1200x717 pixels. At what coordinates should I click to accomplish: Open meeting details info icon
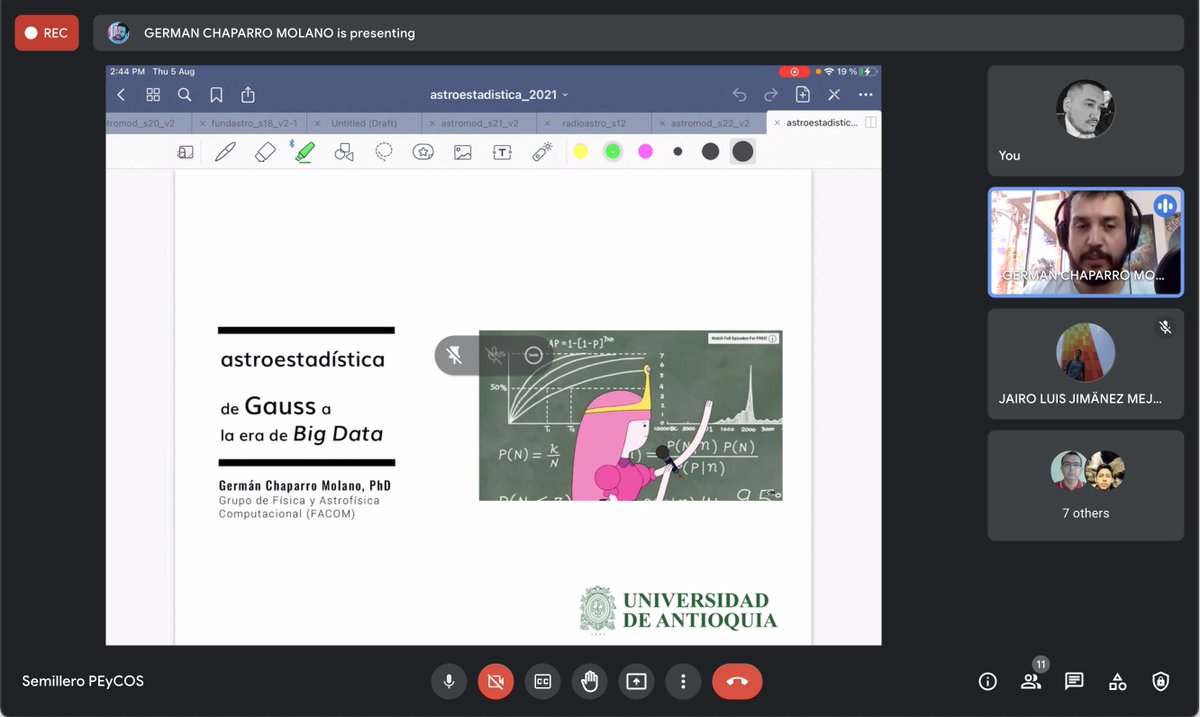(x=988, y=682)
